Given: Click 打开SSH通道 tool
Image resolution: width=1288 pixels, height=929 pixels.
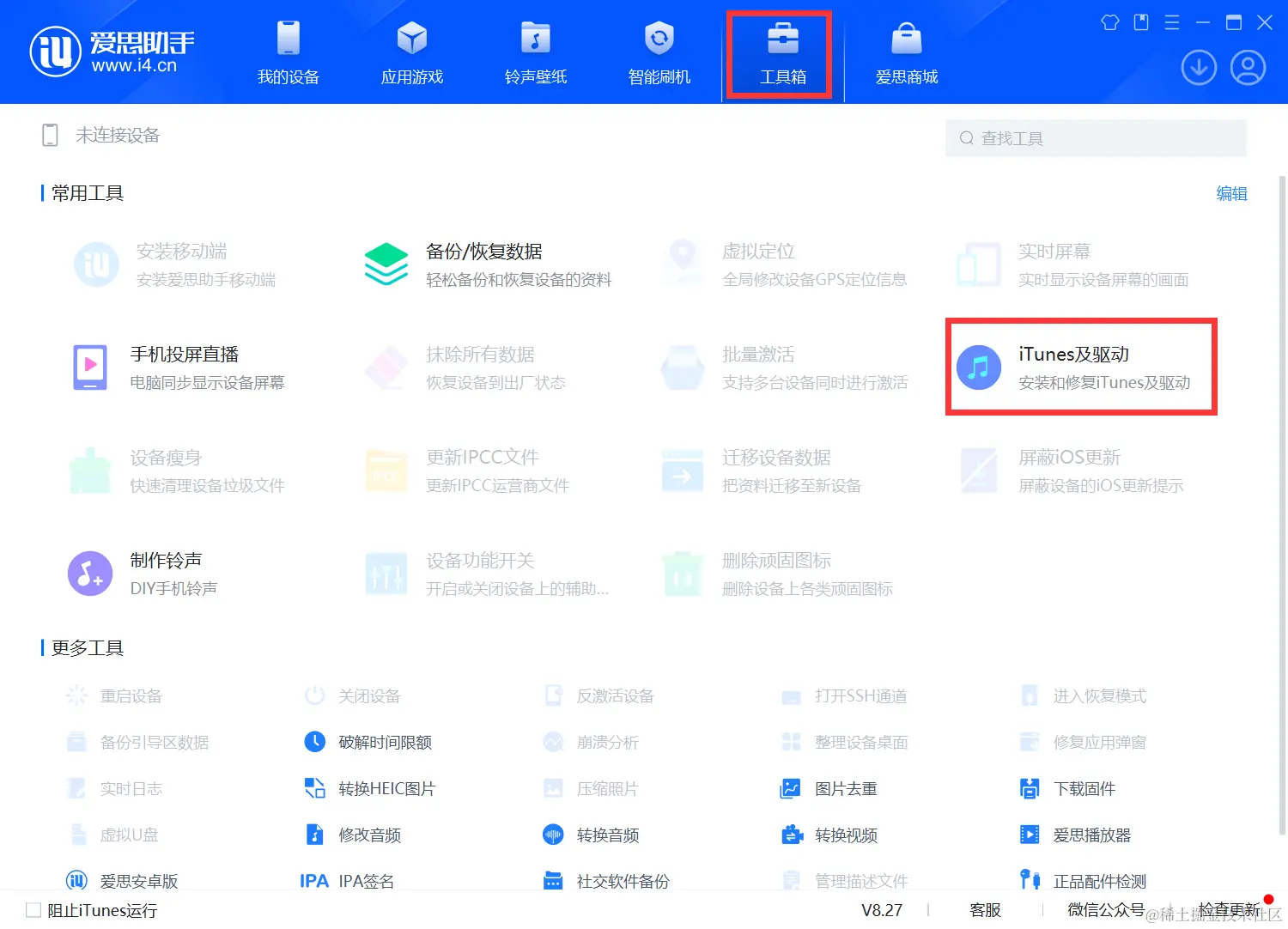Looking at the screenshot, I should click(x=844, y=695).
